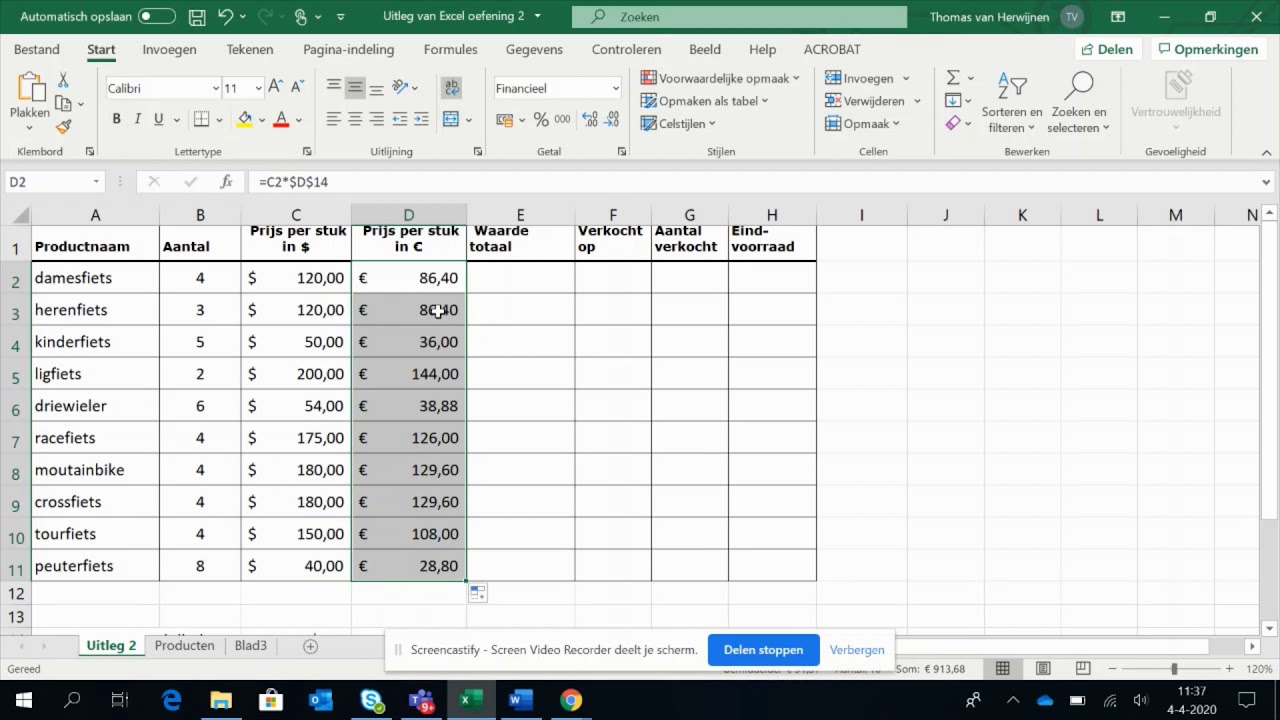Click Delen stoppen in Screencastify bar
The width and height of the screenshot is (1280, 720).
pyautogui.click(x=763, y=650)
